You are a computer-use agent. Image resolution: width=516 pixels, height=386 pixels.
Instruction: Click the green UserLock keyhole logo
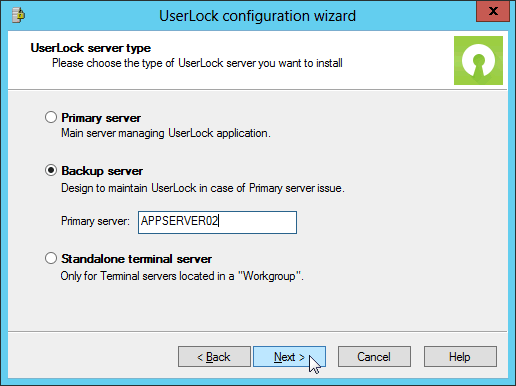point(478,60)
